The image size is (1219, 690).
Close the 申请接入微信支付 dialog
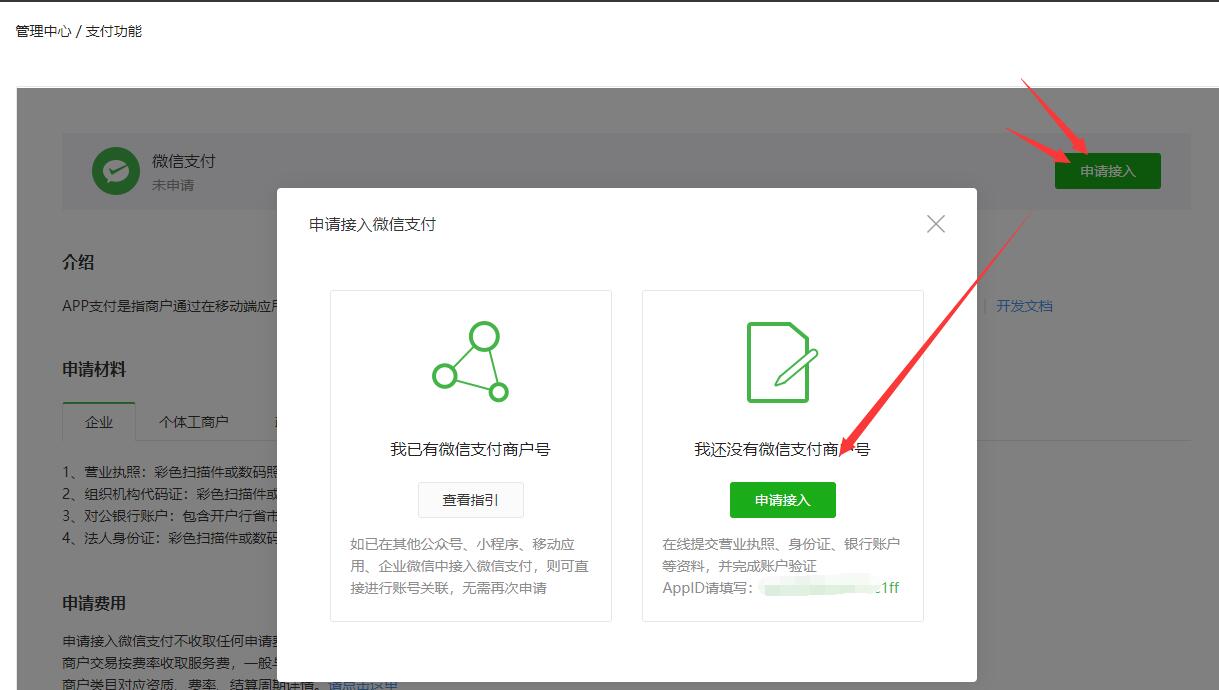pyautogui.click(x=936, y=224)
